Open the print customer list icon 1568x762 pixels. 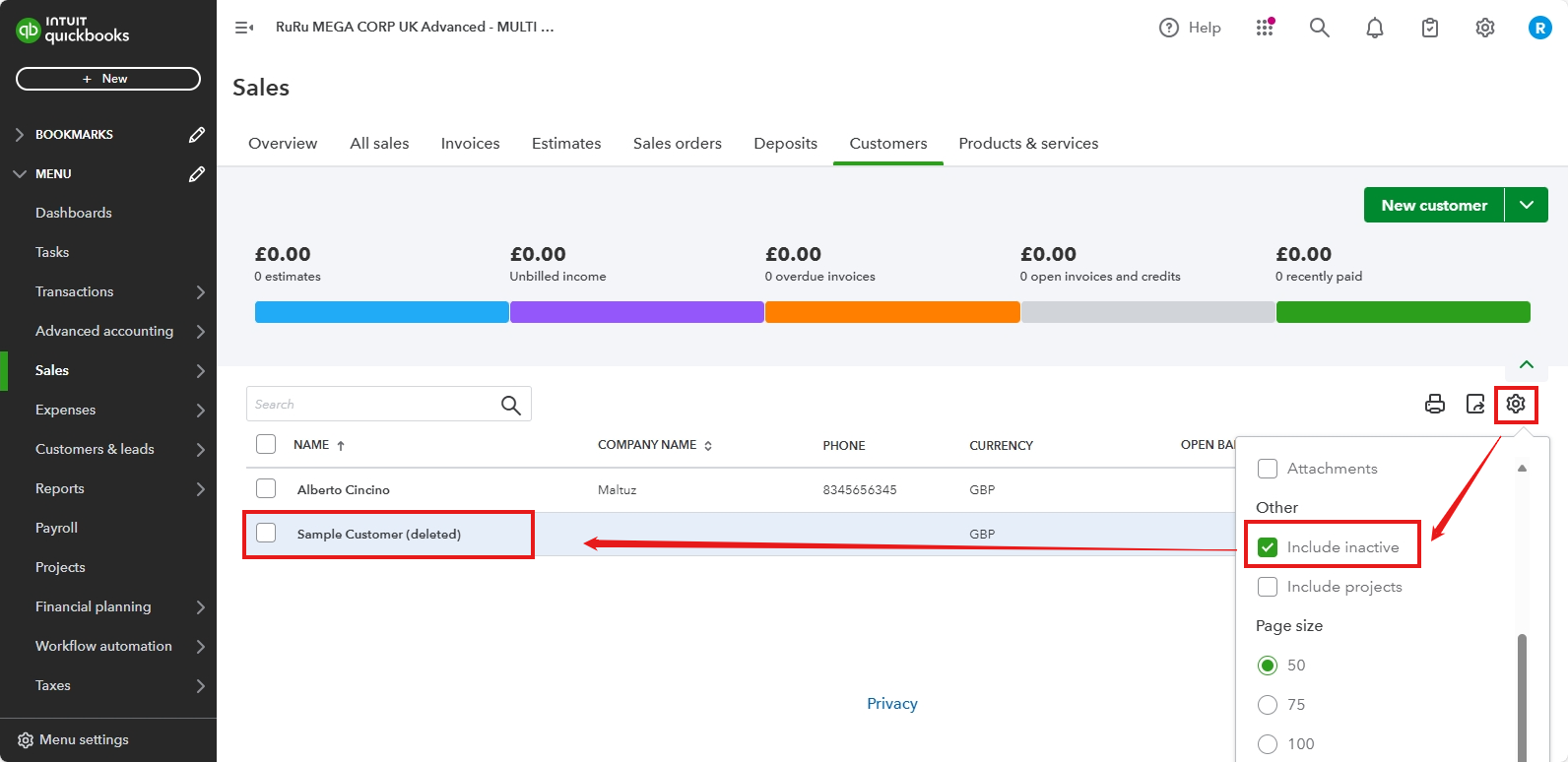[1435, 404]
